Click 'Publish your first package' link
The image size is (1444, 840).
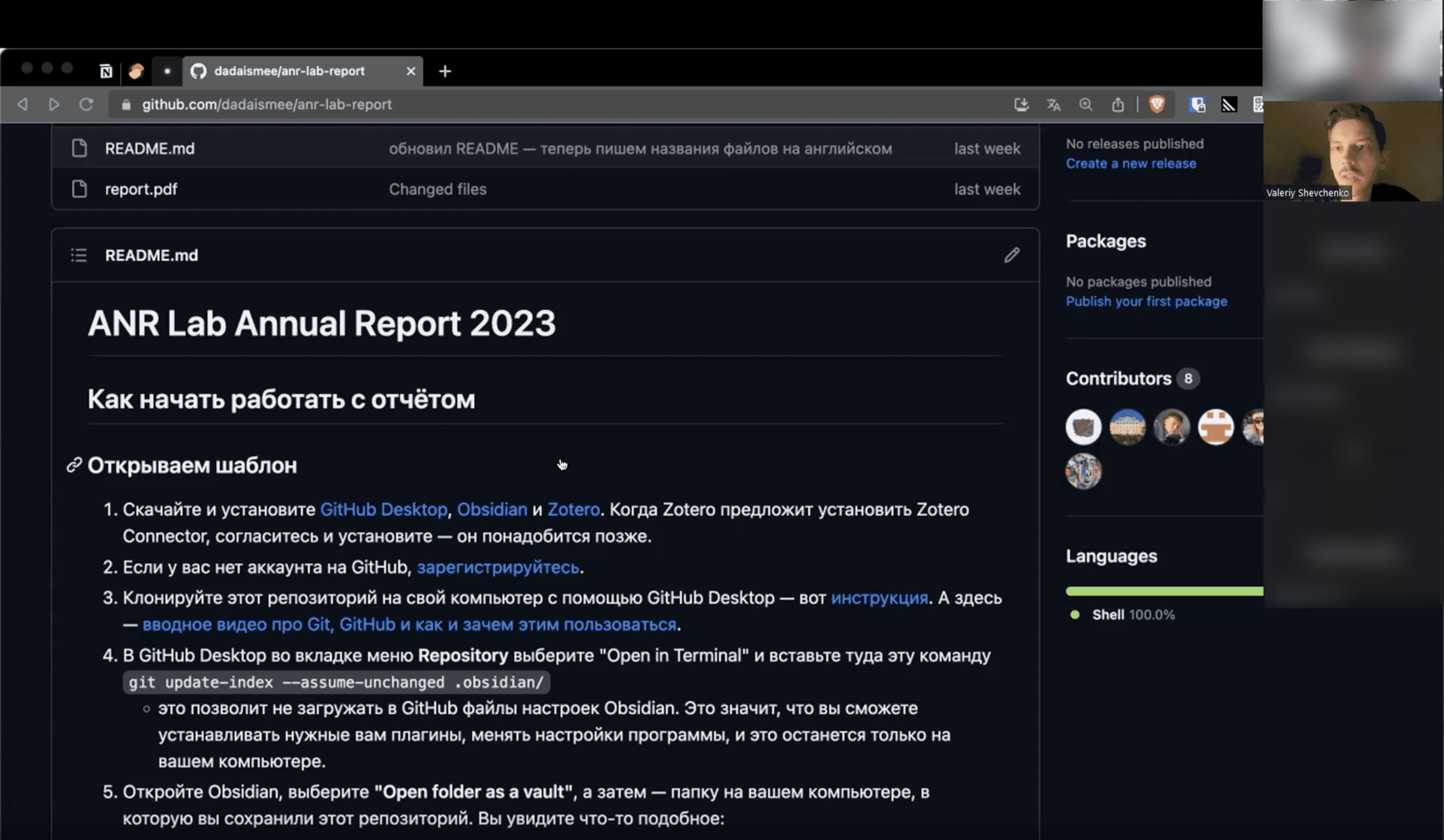[1146, 301]
